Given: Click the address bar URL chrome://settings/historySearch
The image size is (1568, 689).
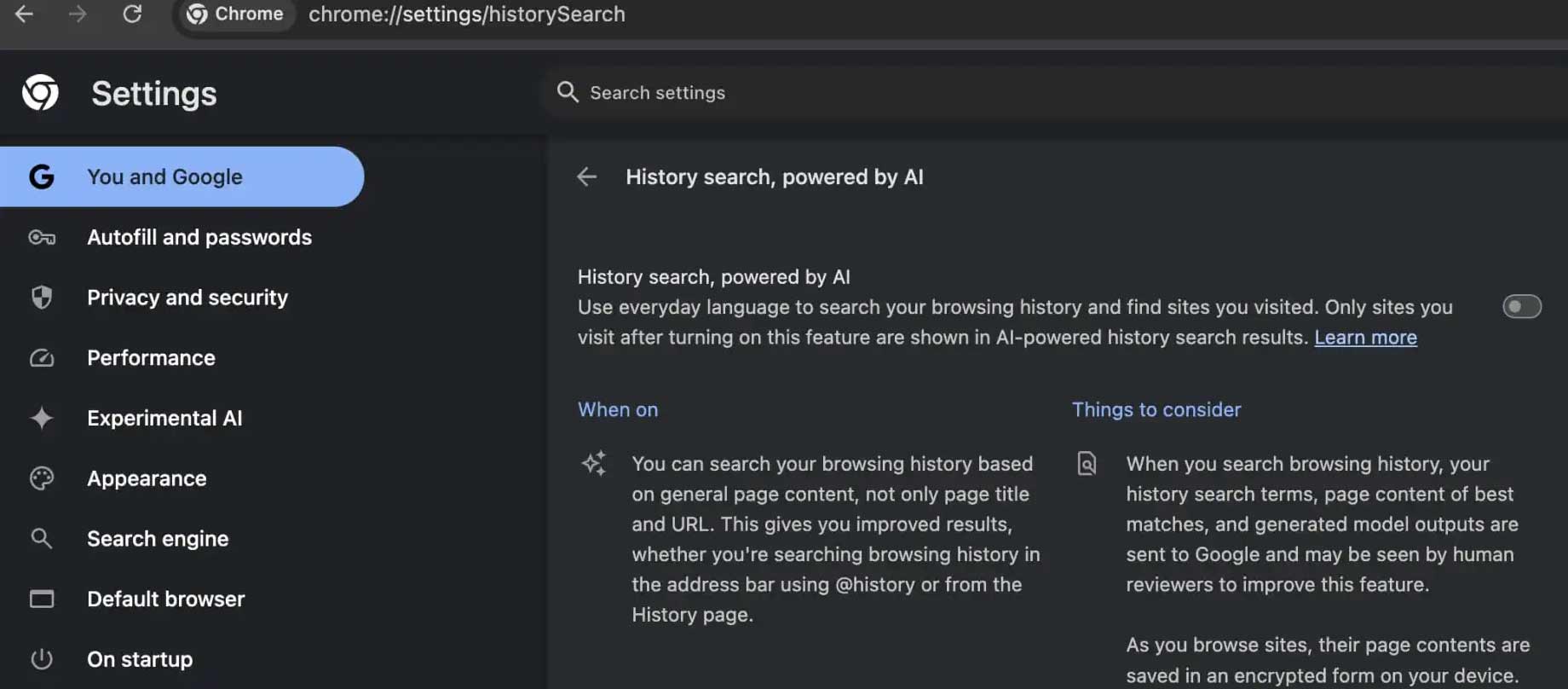Looking at the screenshot, I should click(466, 14).
